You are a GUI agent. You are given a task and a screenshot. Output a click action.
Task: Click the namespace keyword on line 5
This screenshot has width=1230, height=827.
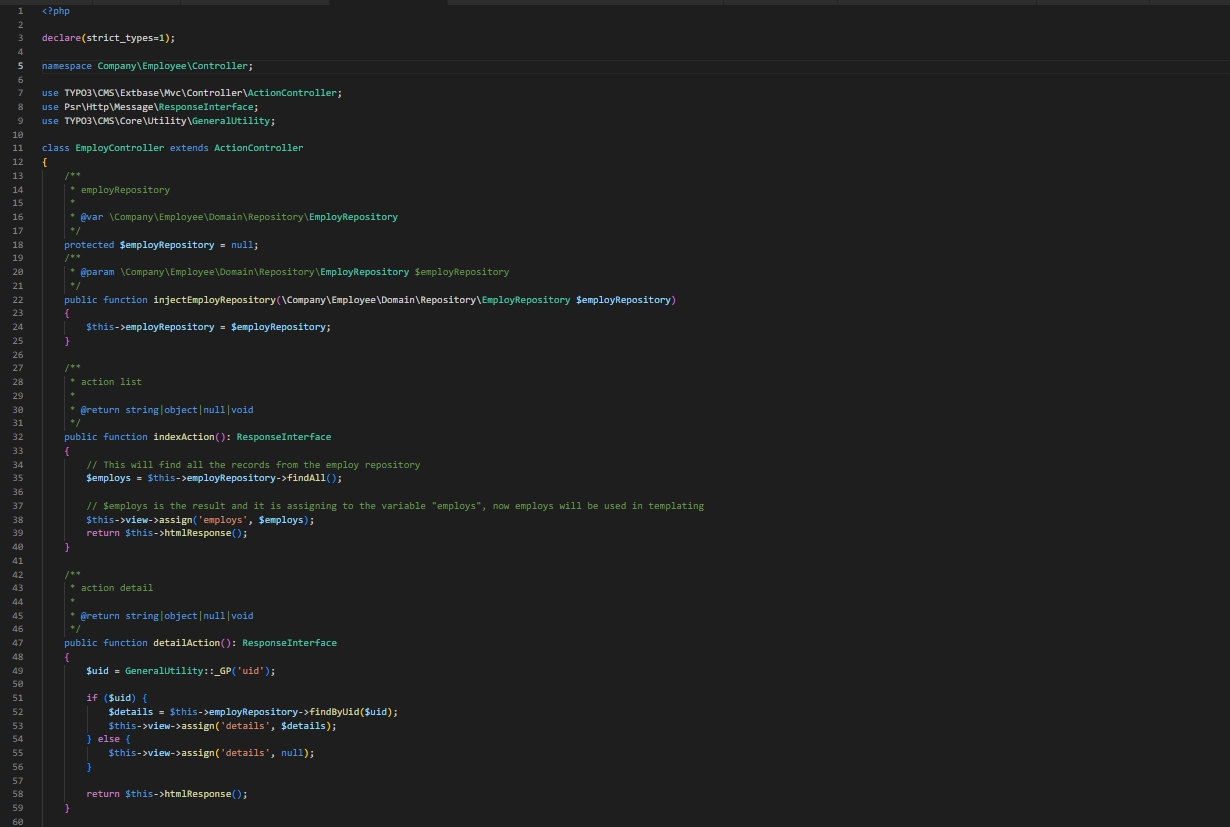pyautogui.click(x=66, y=66)
